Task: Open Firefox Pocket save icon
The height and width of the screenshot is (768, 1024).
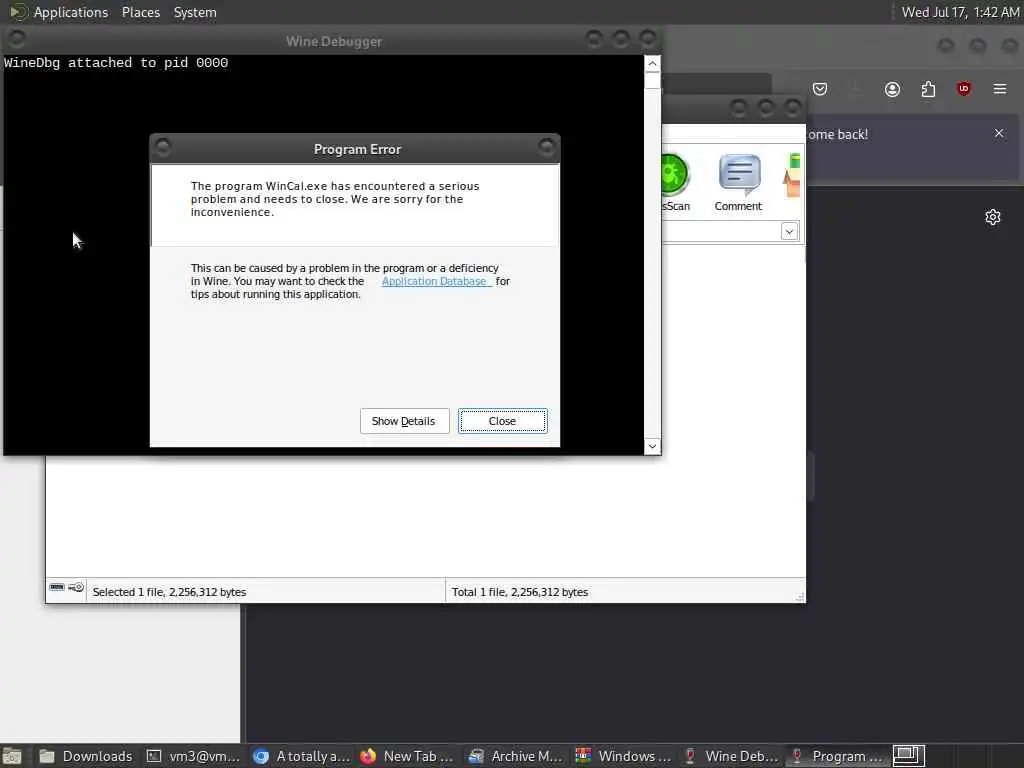Action: (x=820, y=89)
